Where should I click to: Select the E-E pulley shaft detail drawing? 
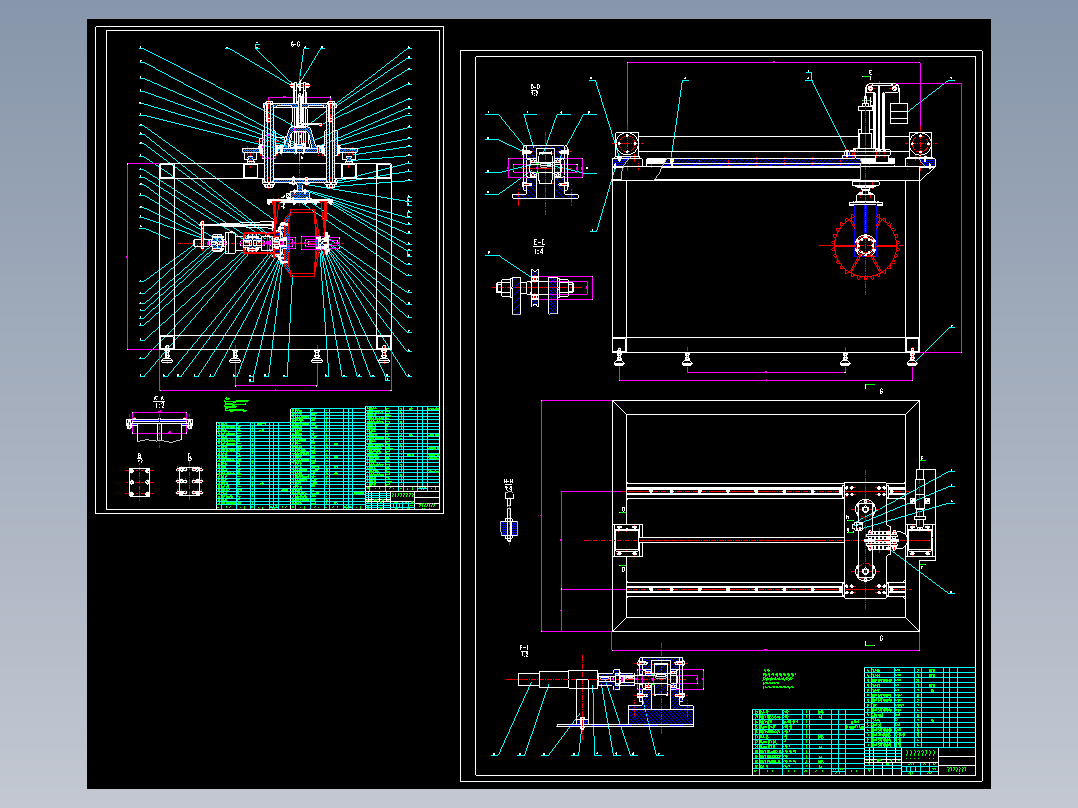coord(543,290)
